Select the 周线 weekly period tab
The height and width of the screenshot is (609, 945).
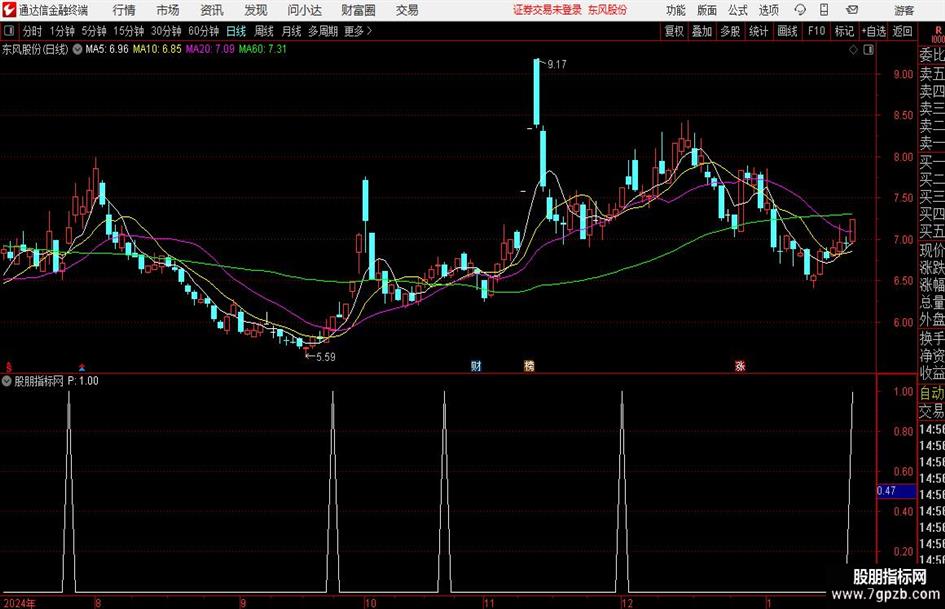point(264,31)
